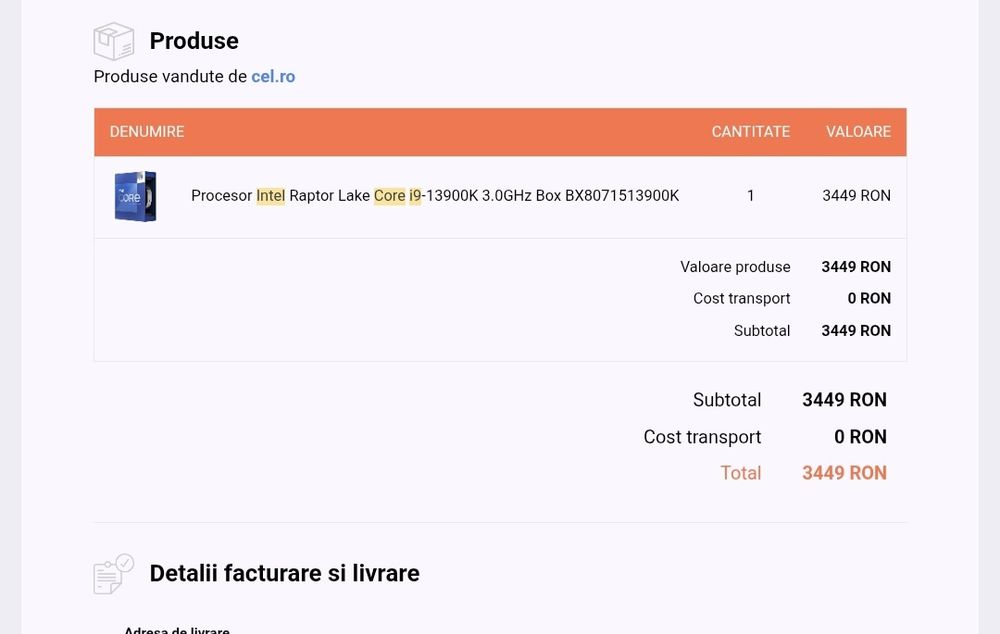
Task: Click the Valoare produse amount 3449 RON
Action: pos(856,267)
